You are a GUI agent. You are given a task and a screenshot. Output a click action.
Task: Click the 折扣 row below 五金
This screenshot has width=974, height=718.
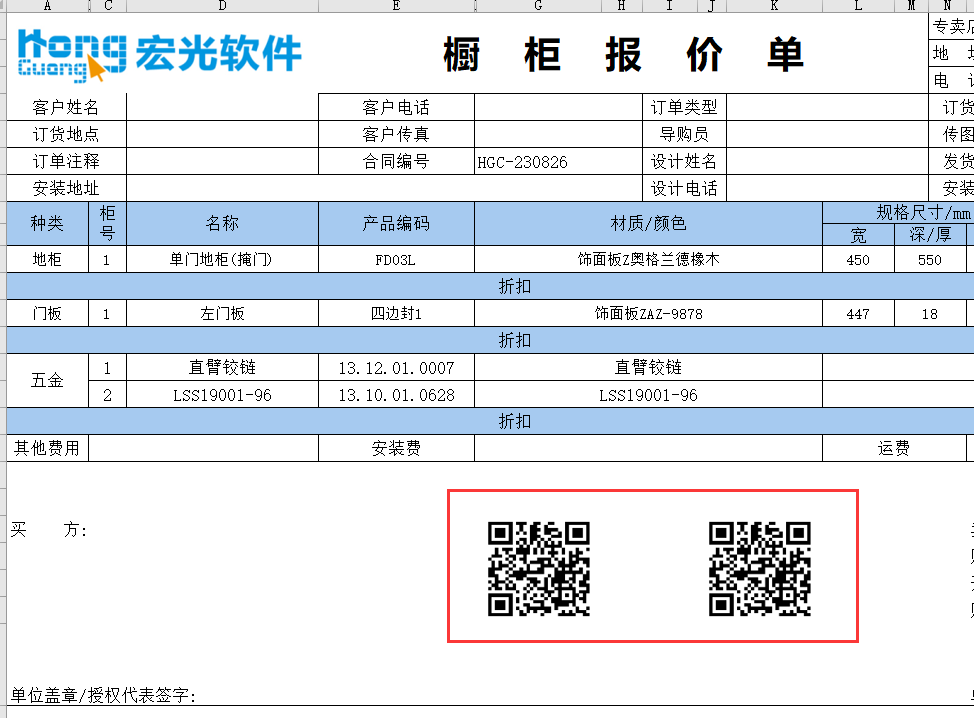tap(490, 421)
